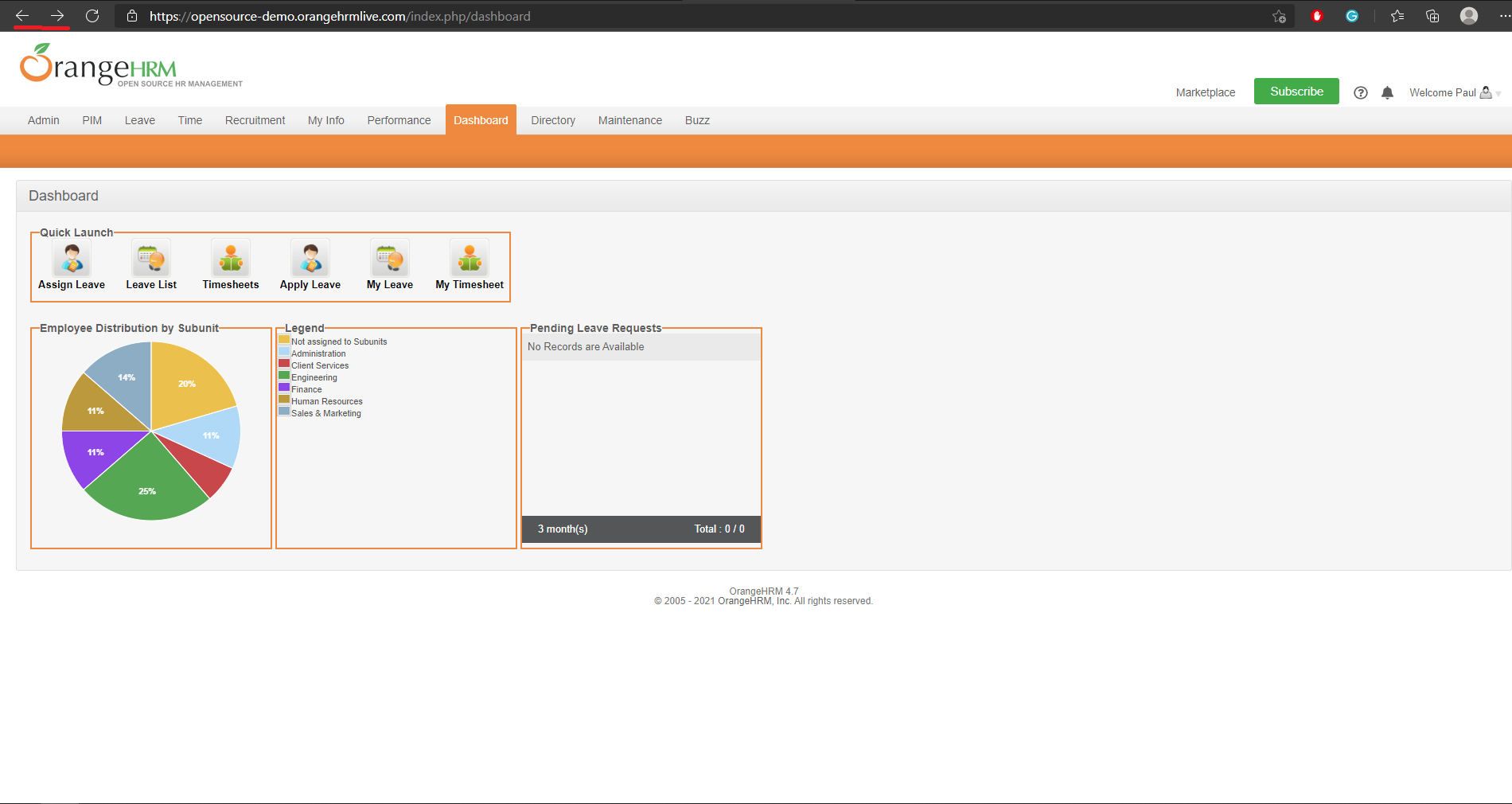The height and width of the screenshot is (804, 1512).
Task: Go back using the browser back arrow
Action: point(22,16)
